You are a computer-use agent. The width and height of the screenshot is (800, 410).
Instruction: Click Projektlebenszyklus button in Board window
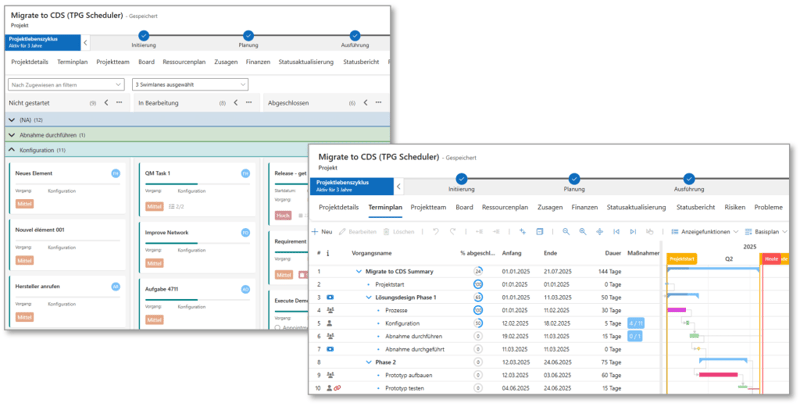click(43, 42)
